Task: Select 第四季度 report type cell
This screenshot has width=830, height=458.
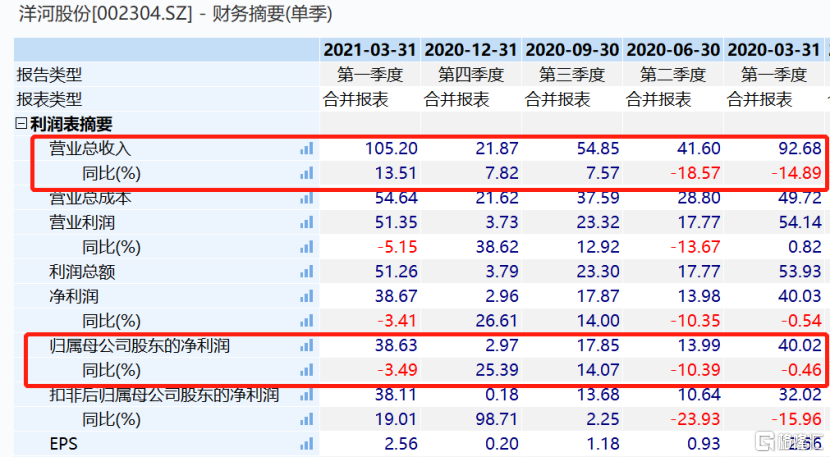Action: coord(471,75)
